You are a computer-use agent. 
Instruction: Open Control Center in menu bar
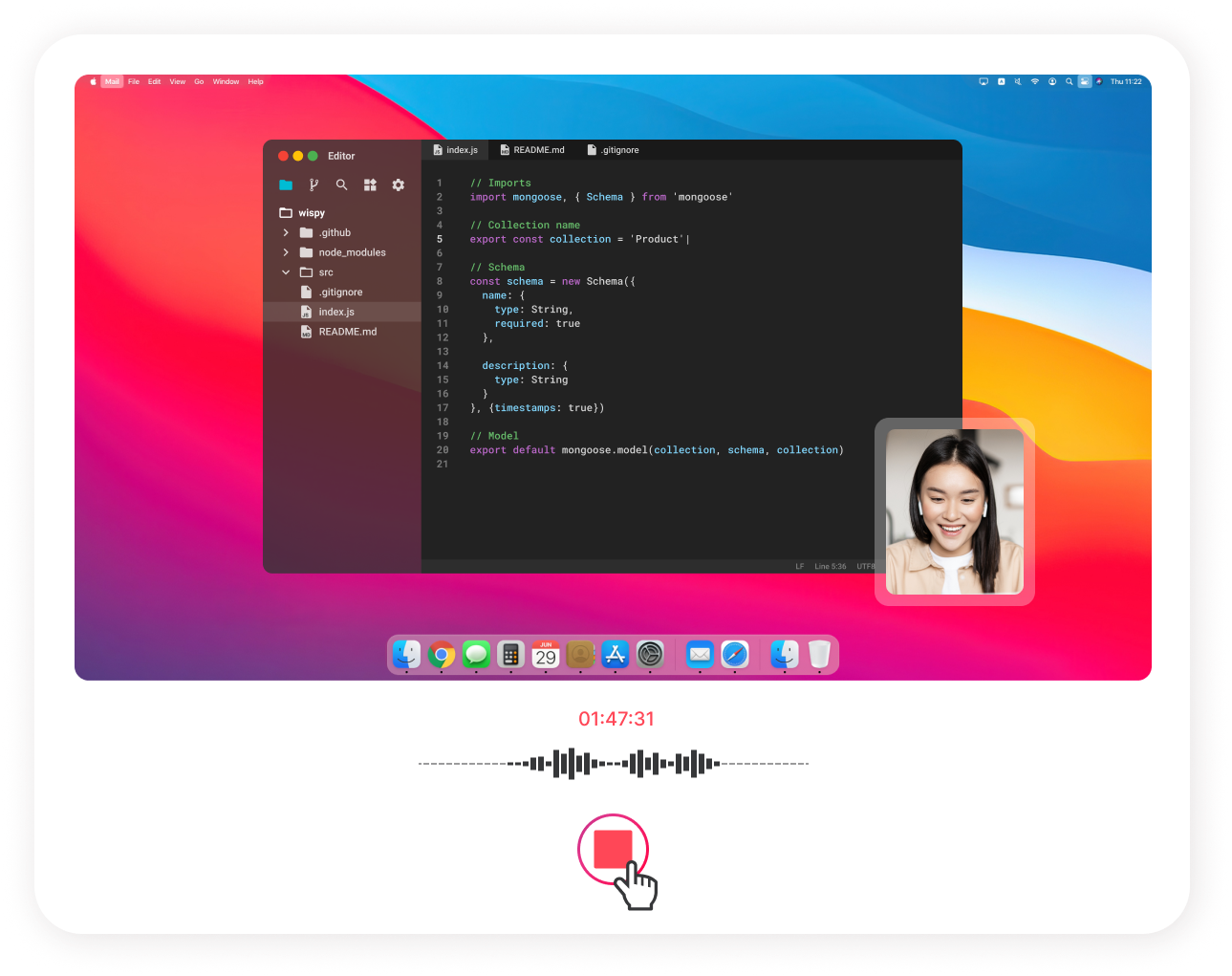tap(1085, 82)
